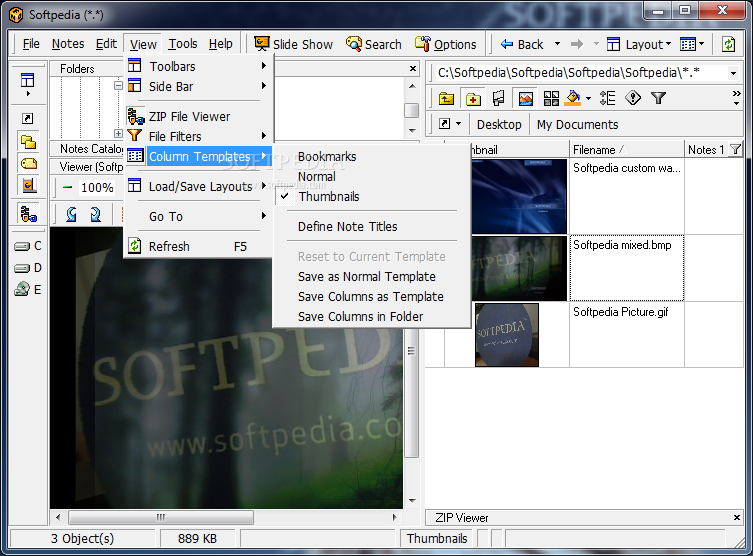Image resolution: width=753 pixels, height=556 pixels.
Task: Click Refresh in View menu
Action: click(198, 246)
